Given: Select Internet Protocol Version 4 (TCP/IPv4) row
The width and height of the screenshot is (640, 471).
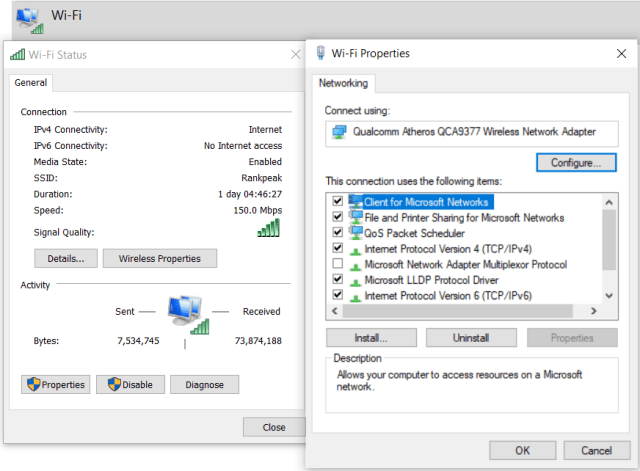Looking at the screenshot, I should click(x=448, y=249).
